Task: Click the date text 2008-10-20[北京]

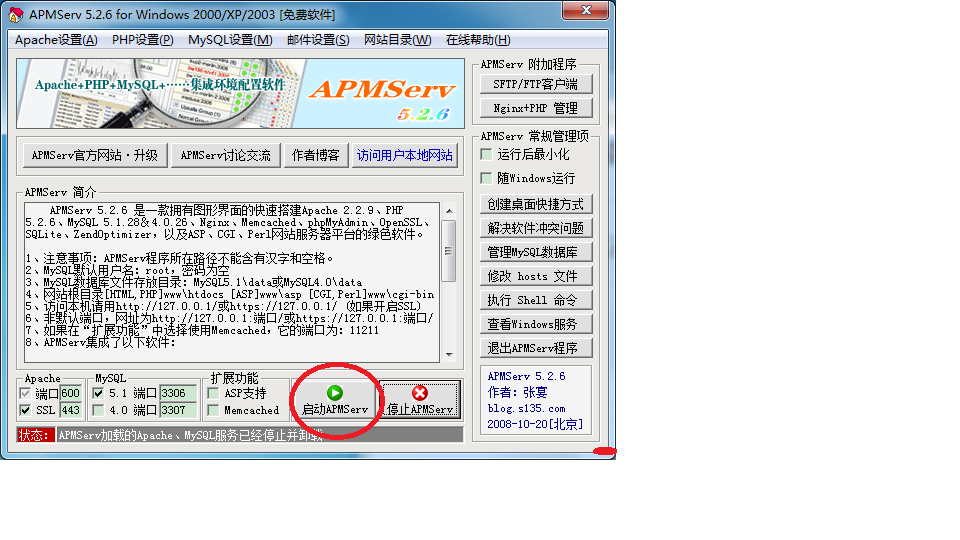Action: 535,424
